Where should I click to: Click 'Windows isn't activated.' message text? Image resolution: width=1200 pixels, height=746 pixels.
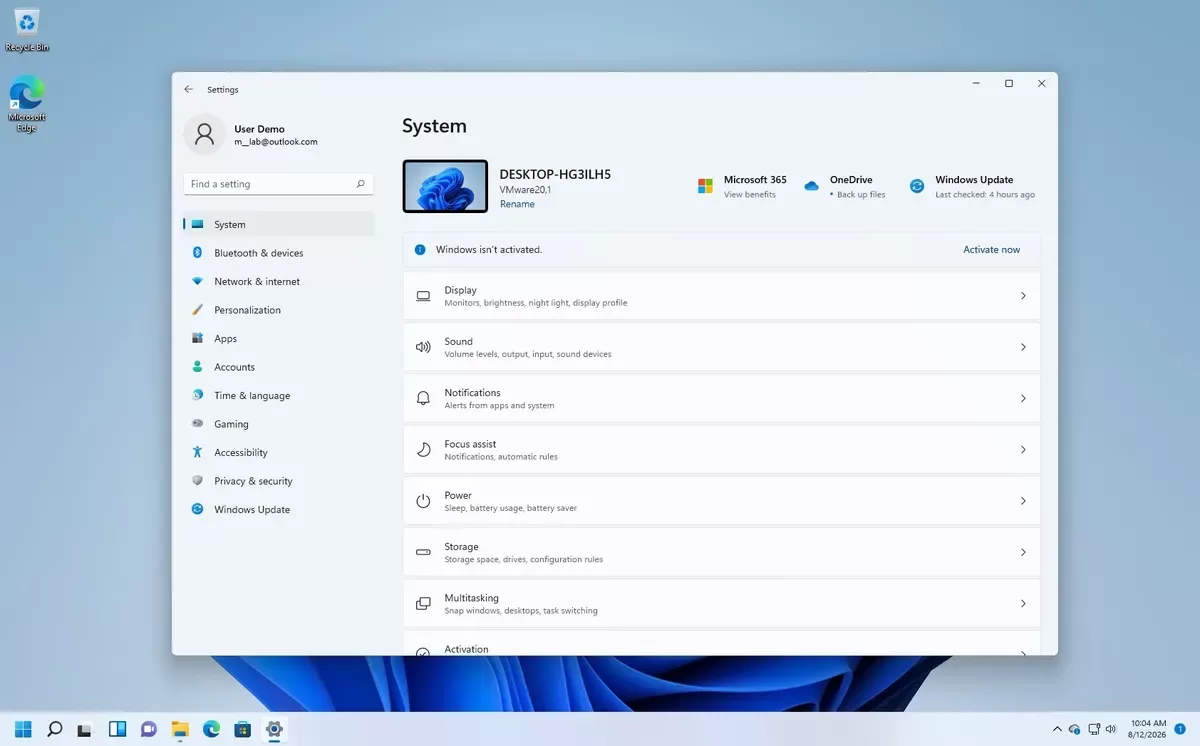(489, 250)
